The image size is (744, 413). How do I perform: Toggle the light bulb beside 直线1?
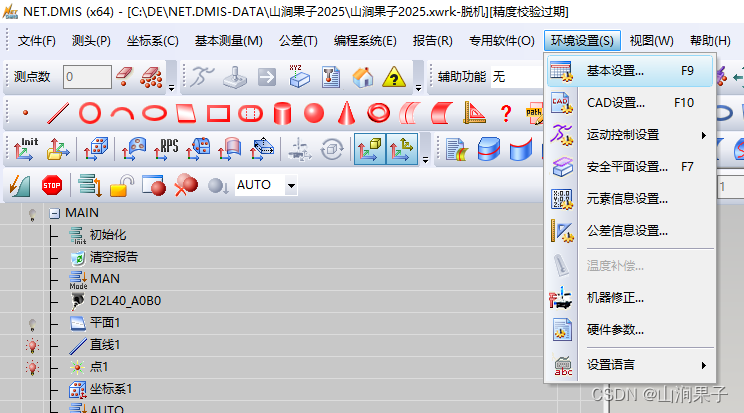(x=32, y=346)
